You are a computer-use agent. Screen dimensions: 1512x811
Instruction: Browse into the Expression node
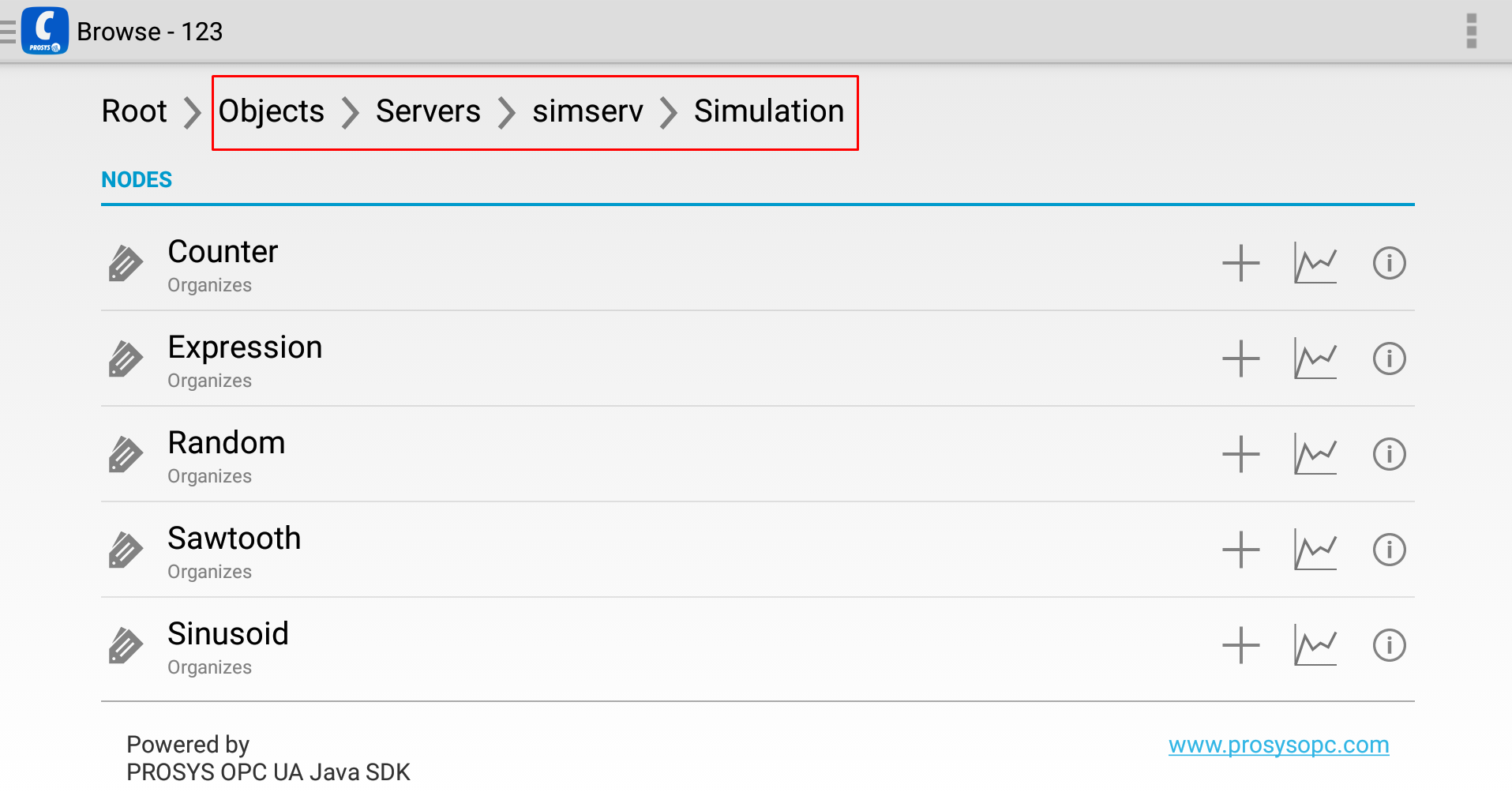[x=245, y=347]
